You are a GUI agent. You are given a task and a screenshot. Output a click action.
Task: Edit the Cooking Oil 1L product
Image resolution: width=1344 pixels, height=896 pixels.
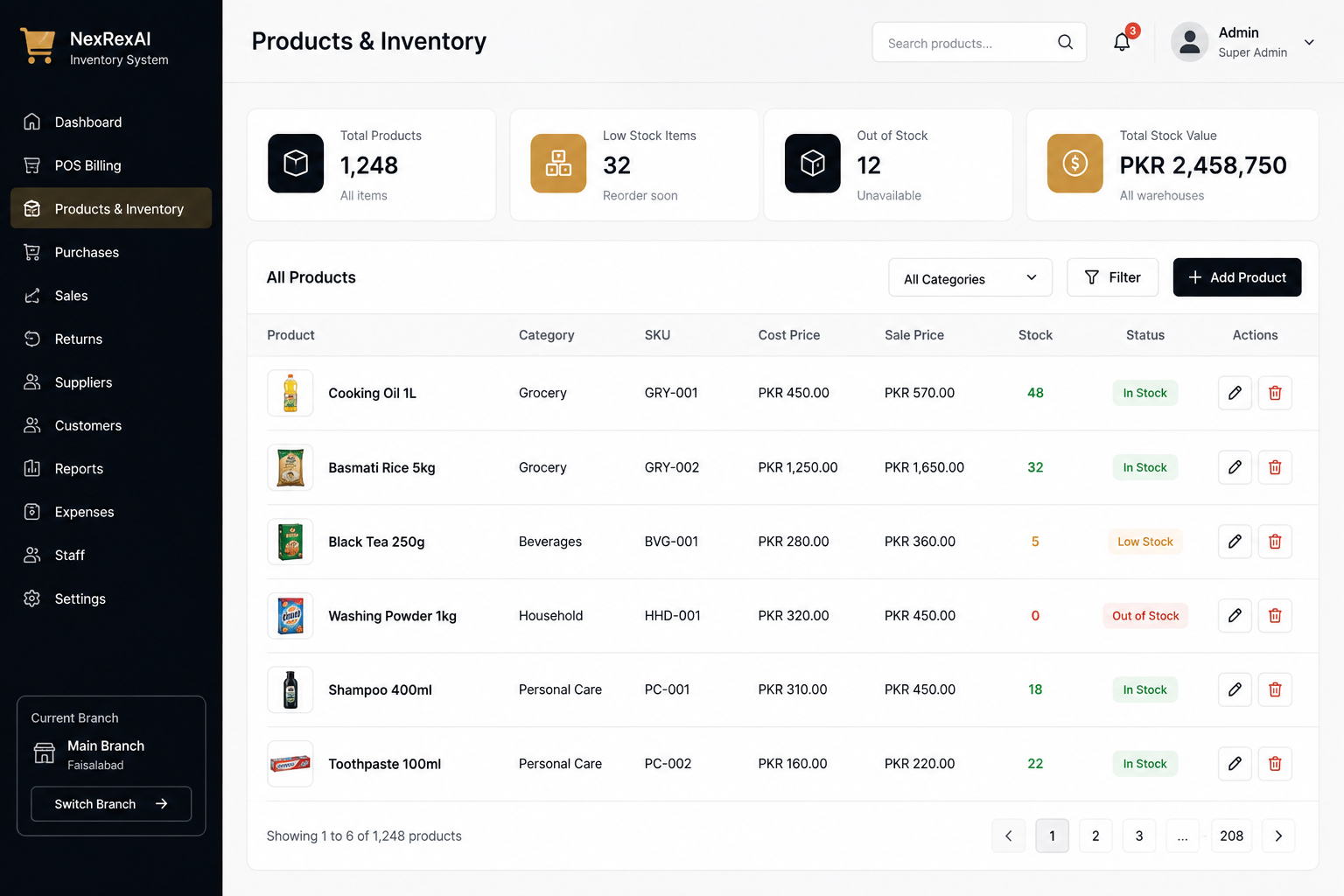(x=1235, y=393)
